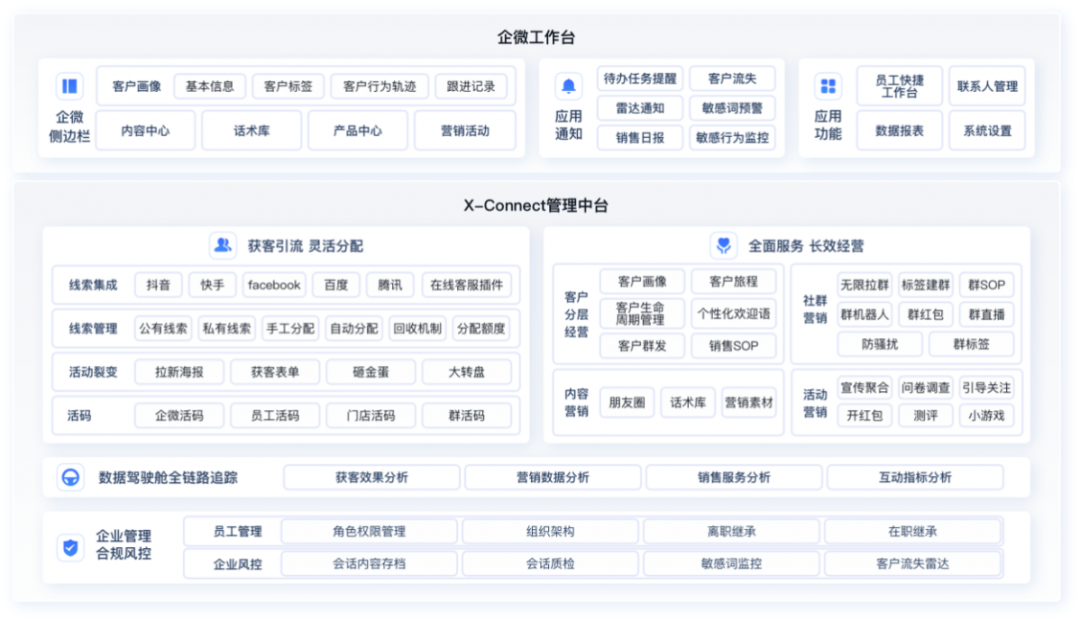Open the 基本信息 item
Viewport: 1080px width, 621px height.
pyautogui.click(x=210, y=86)
